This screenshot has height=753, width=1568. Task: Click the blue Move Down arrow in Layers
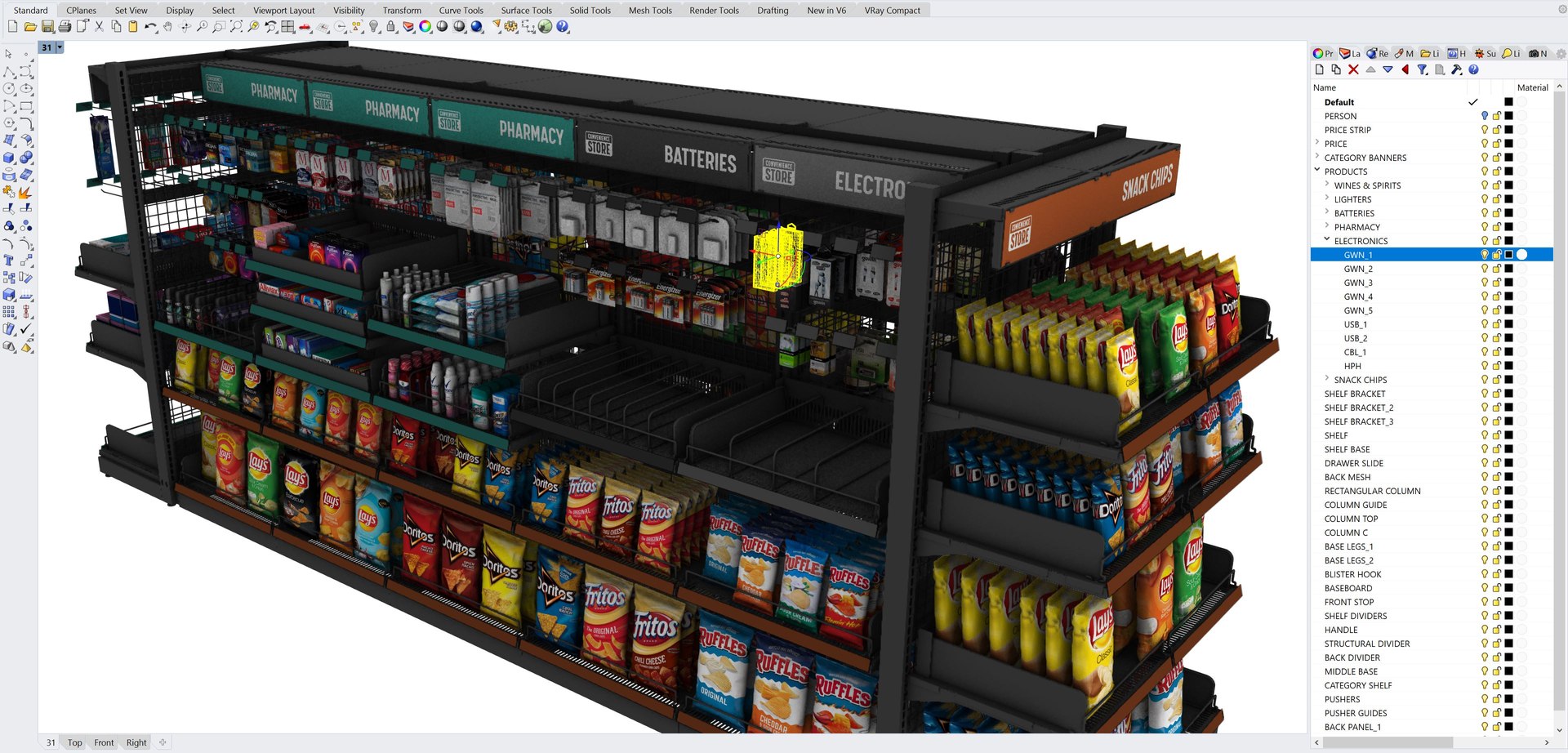click(x=1388, y=70)
